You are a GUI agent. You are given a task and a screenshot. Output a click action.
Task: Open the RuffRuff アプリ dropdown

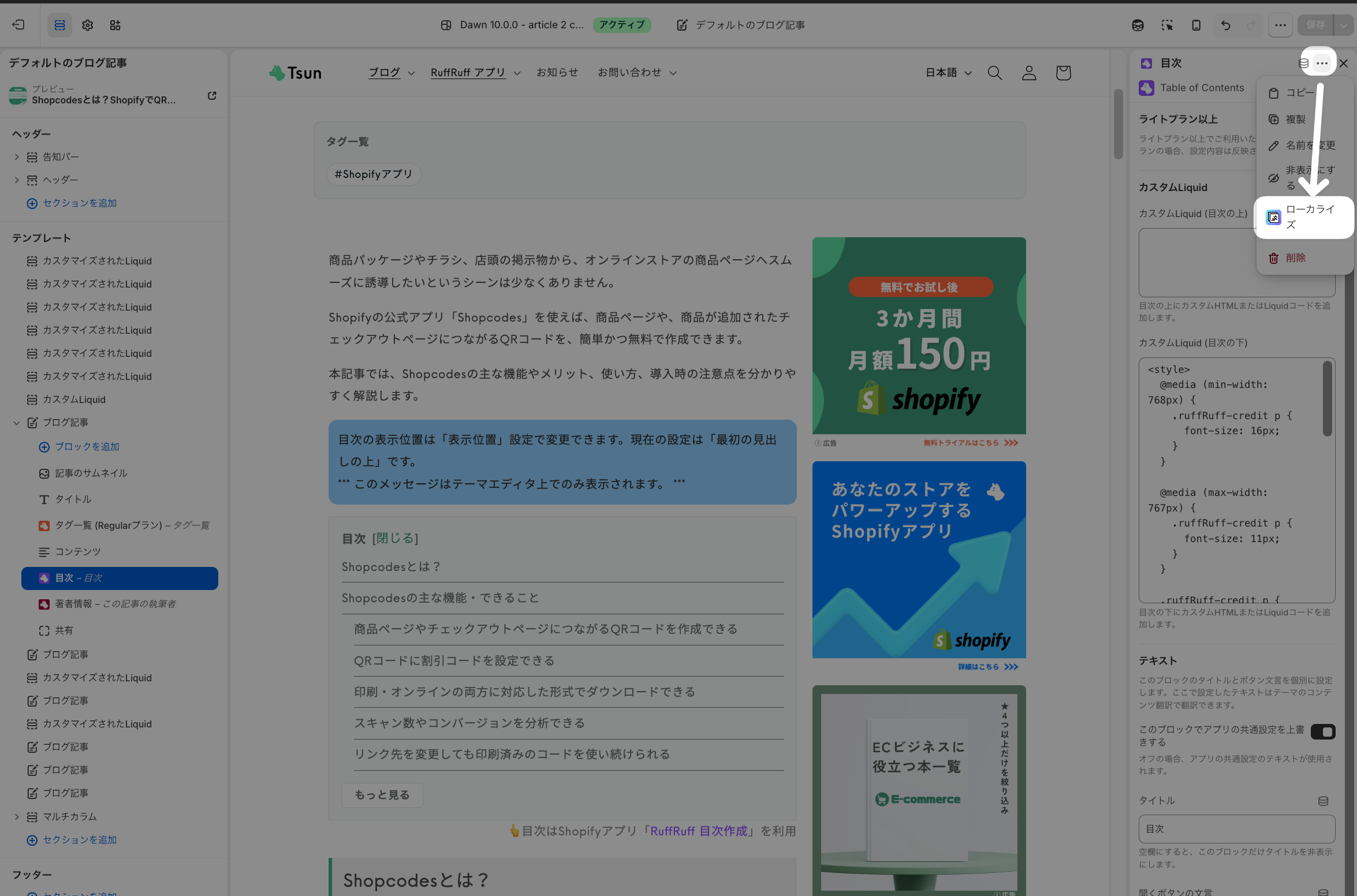[475, 73]
